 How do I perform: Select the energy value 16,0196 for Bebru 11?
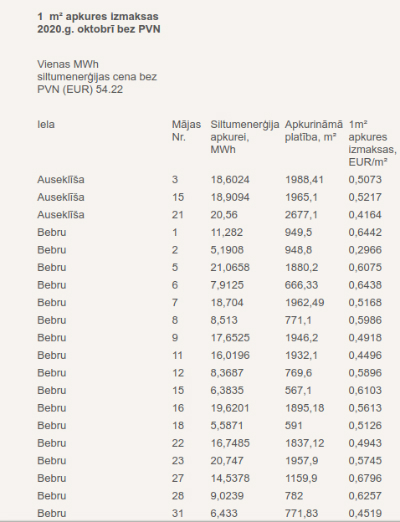[230, 355]
